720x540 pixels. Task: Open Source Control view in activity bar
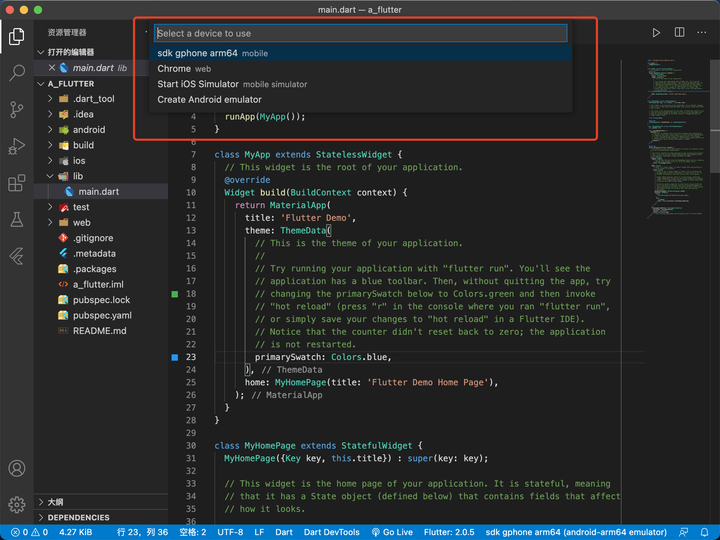17,110
